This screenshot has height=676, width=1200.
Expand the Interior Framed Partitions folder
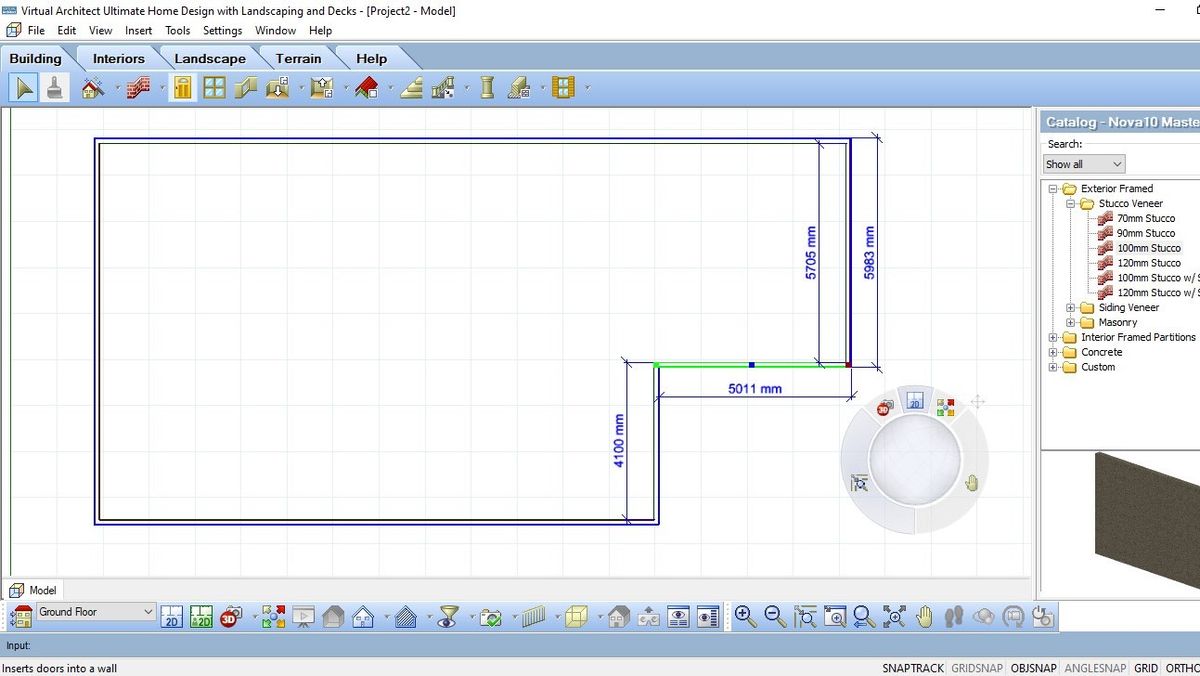point(1053,338)
